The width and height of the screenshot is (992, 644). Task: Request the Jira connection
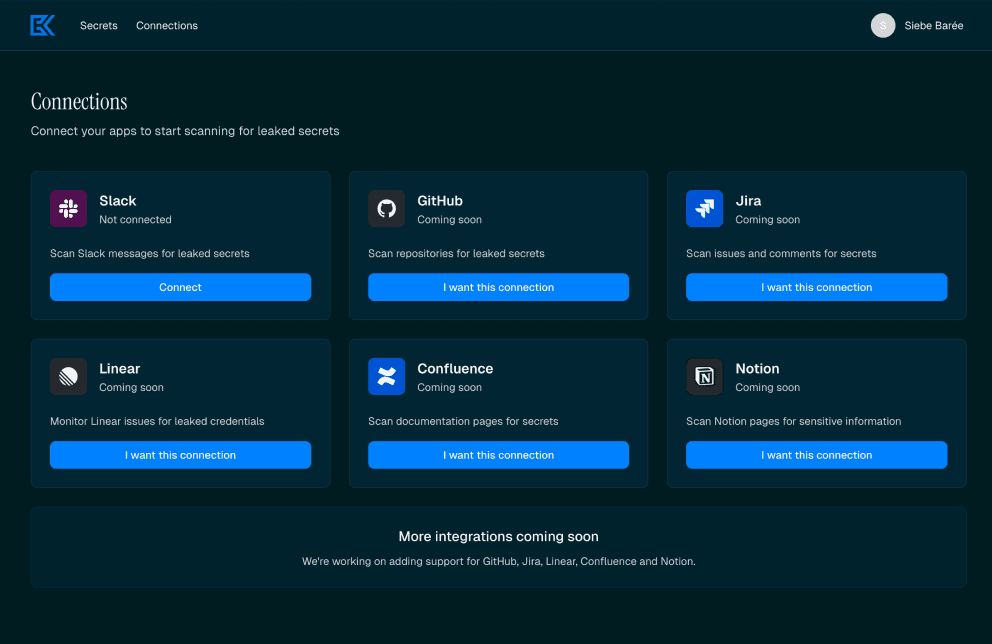pyautogui.click(x=816, y=287)
